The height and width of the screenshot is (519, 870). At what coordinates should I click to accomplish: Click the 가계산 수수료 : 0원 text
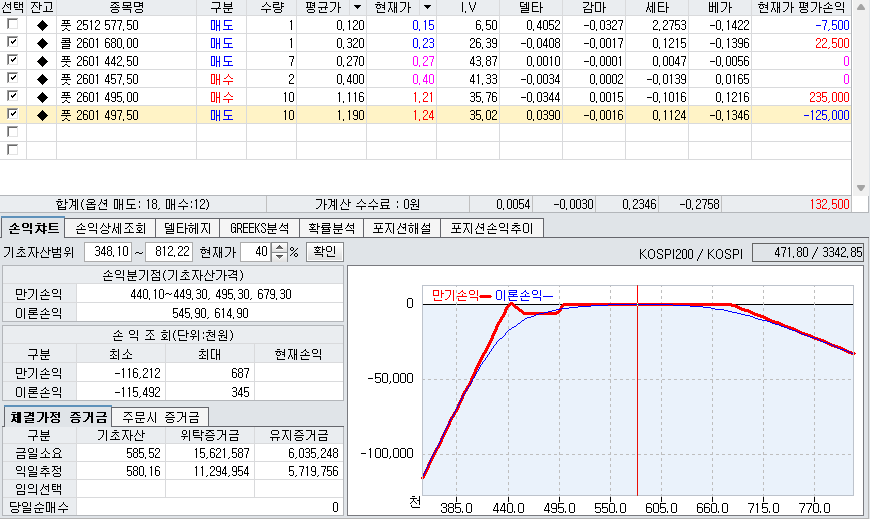pos(367,204)
